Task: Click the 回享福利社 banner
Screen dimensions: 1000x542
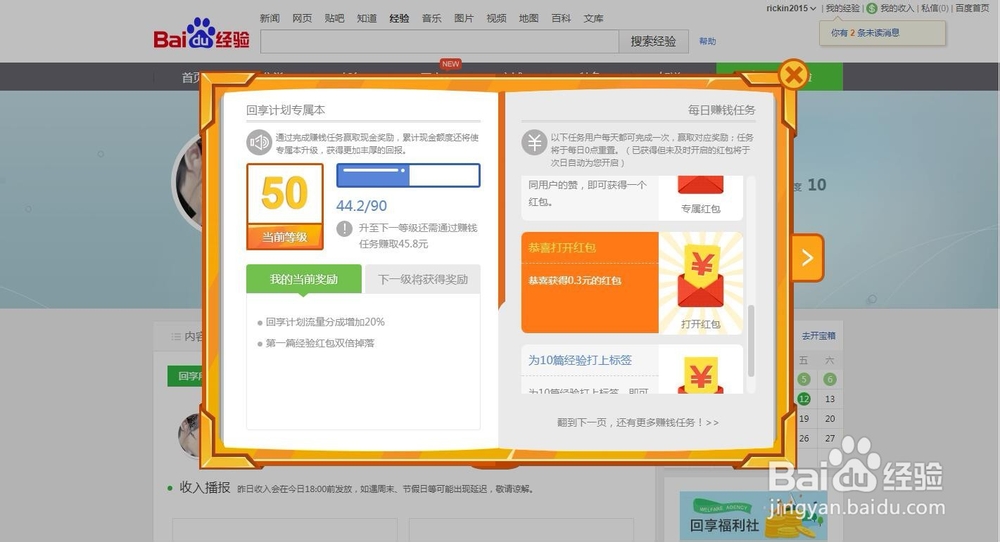Action: coord(753,516)
